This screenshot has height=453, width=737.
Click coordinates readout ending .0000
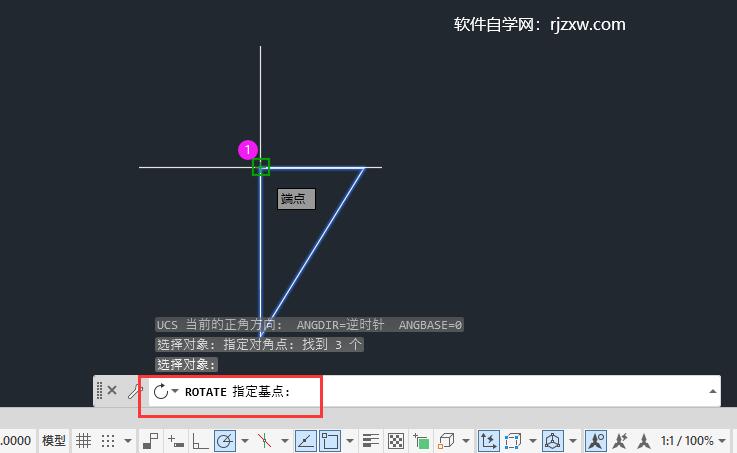click(x=16, y=441)
